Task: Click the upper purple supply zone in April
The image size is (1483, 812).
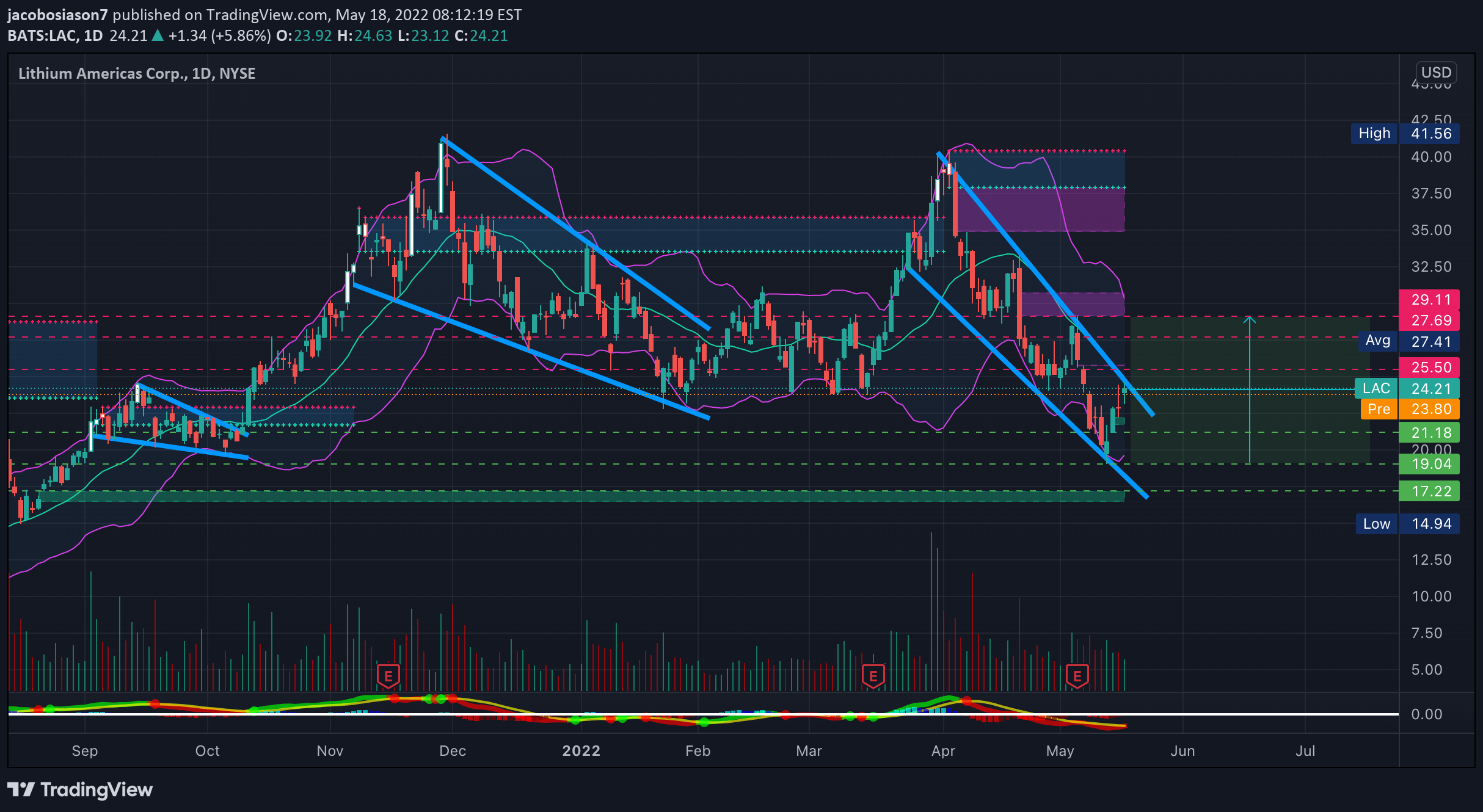Action: click(1041, 209)
